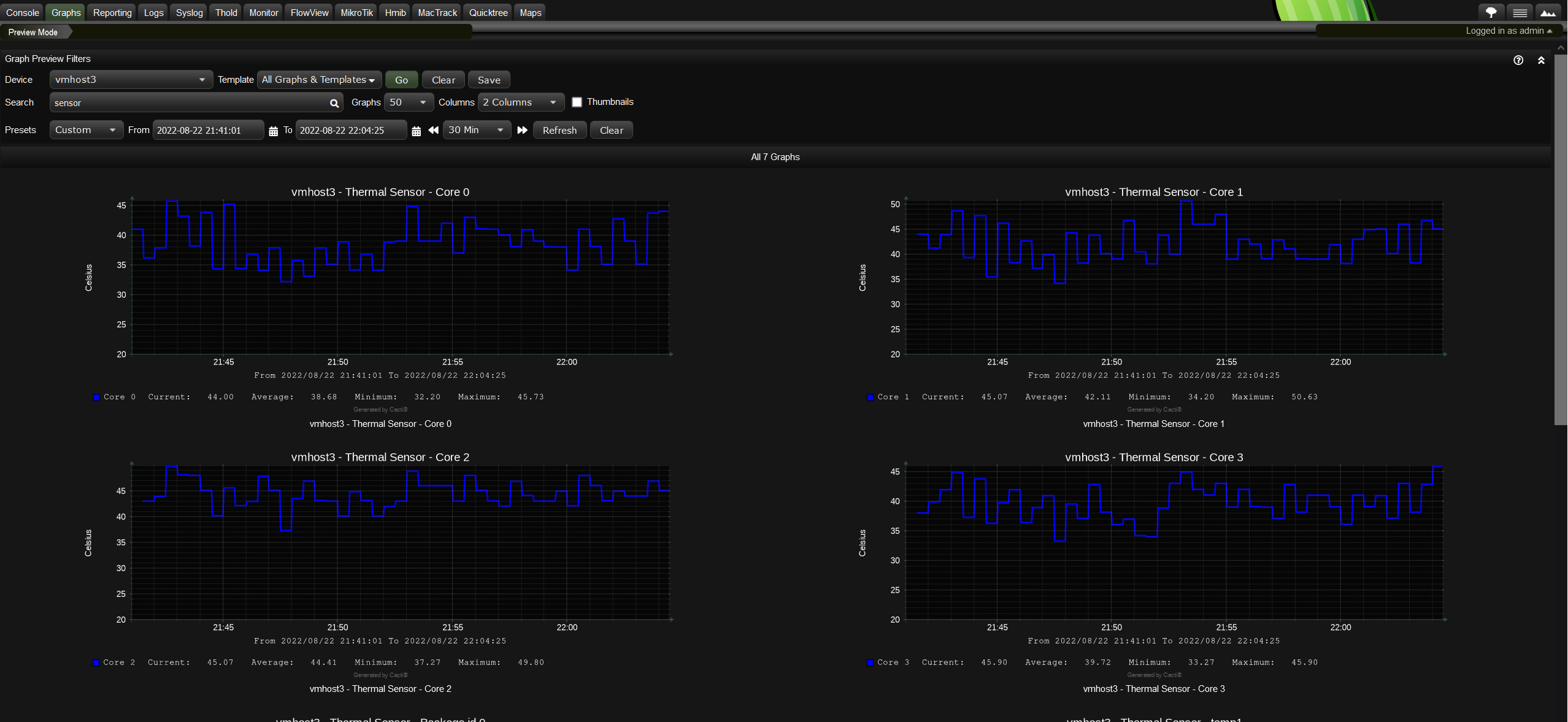This screenshot has height=722, width=1568.
Task: Collapse the Graph Preview Filters panel
Action: (x=1541, y=60)
